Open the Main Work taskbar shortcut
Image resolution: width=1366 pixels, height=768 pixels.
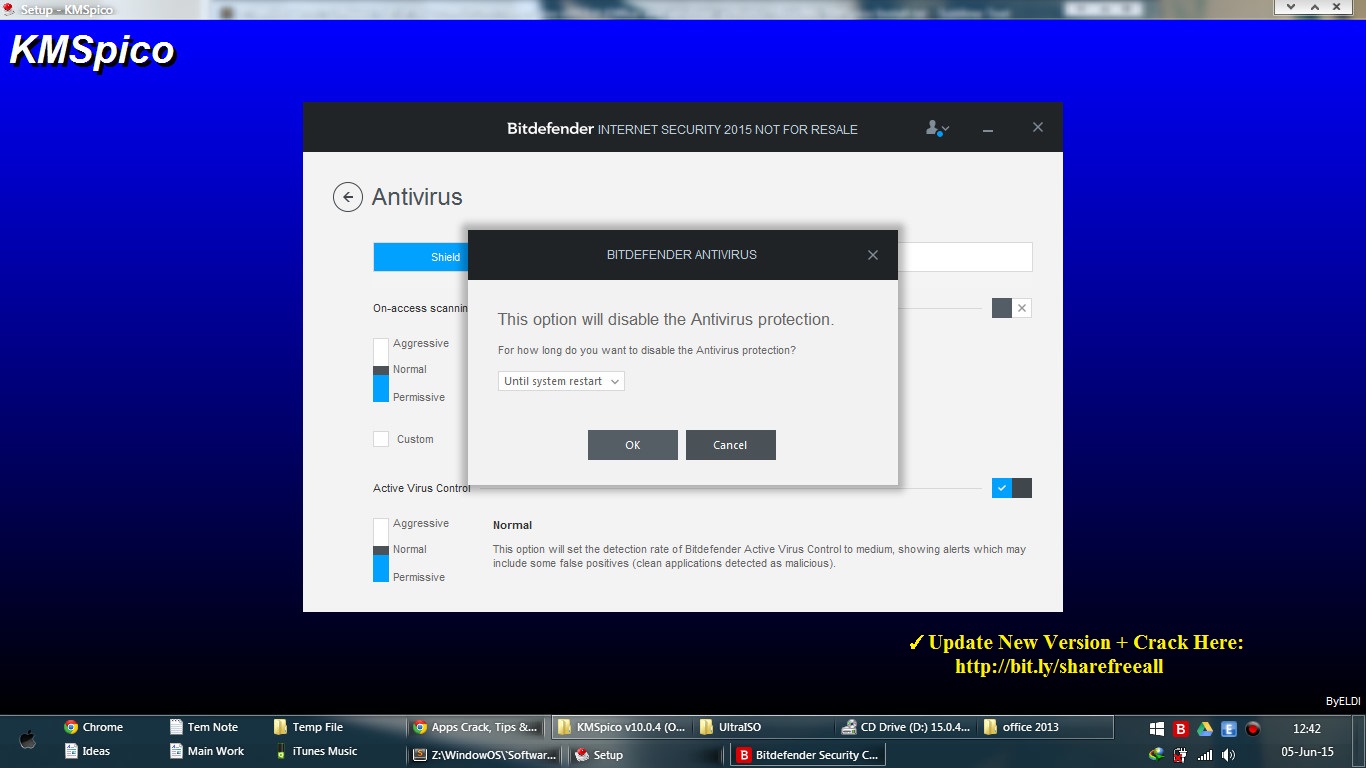[207, 751]
